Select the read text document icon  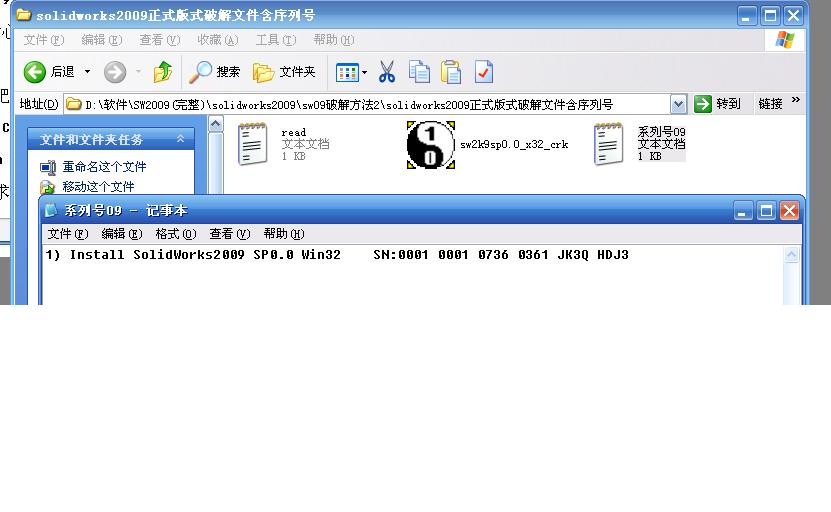coord(252,144)
